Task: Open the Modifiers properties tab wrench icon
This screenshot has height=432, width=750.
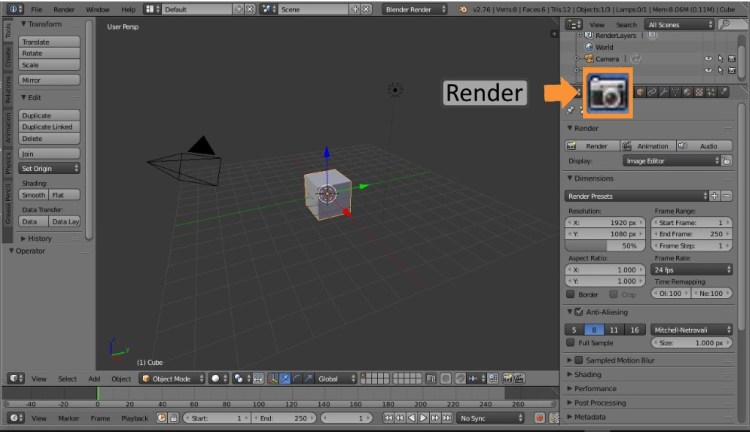Action: point(663,92)
